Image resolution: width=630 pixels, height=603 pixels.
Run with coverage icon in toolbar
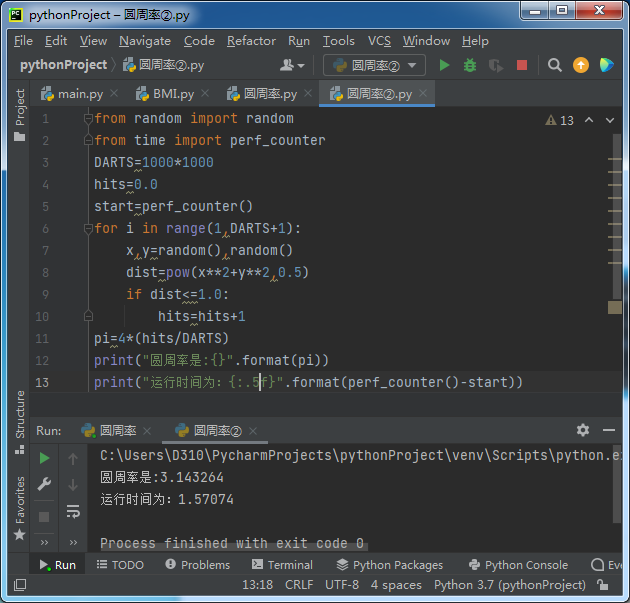pyautogui.click(x=496, y=65)
